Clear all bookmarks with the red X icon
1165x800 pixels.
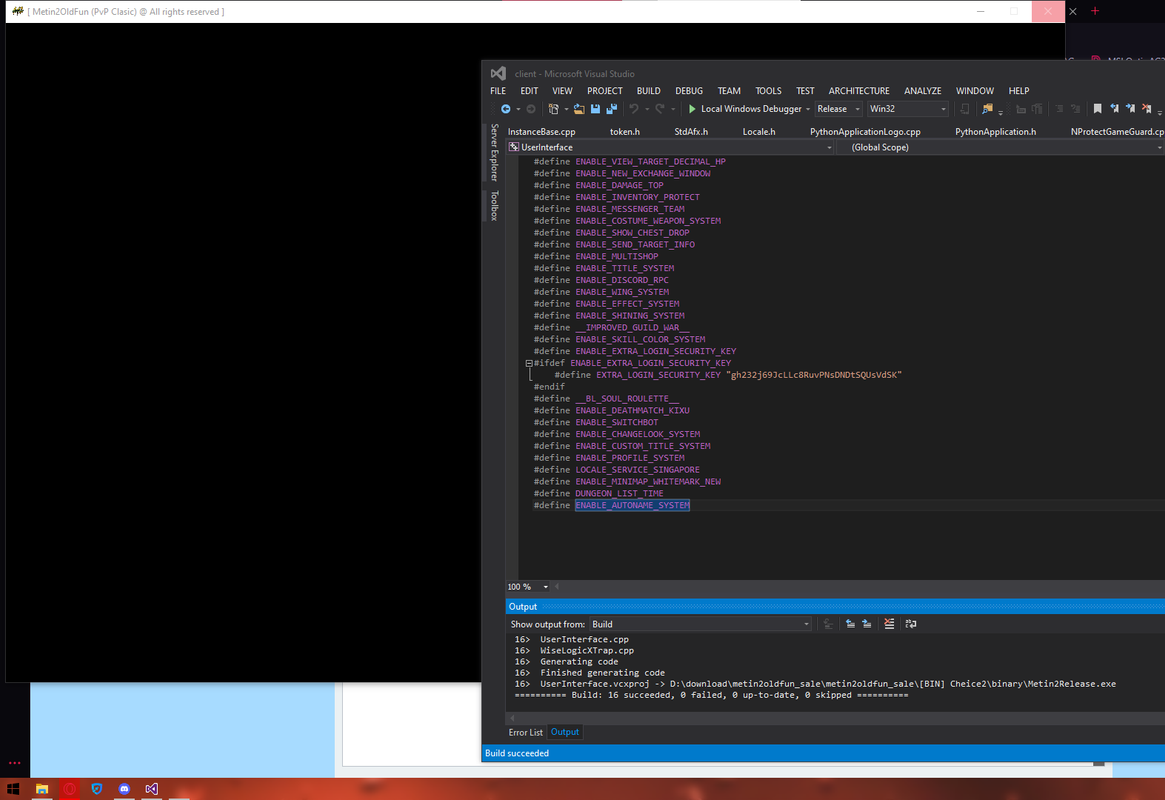pos(1147,109)
